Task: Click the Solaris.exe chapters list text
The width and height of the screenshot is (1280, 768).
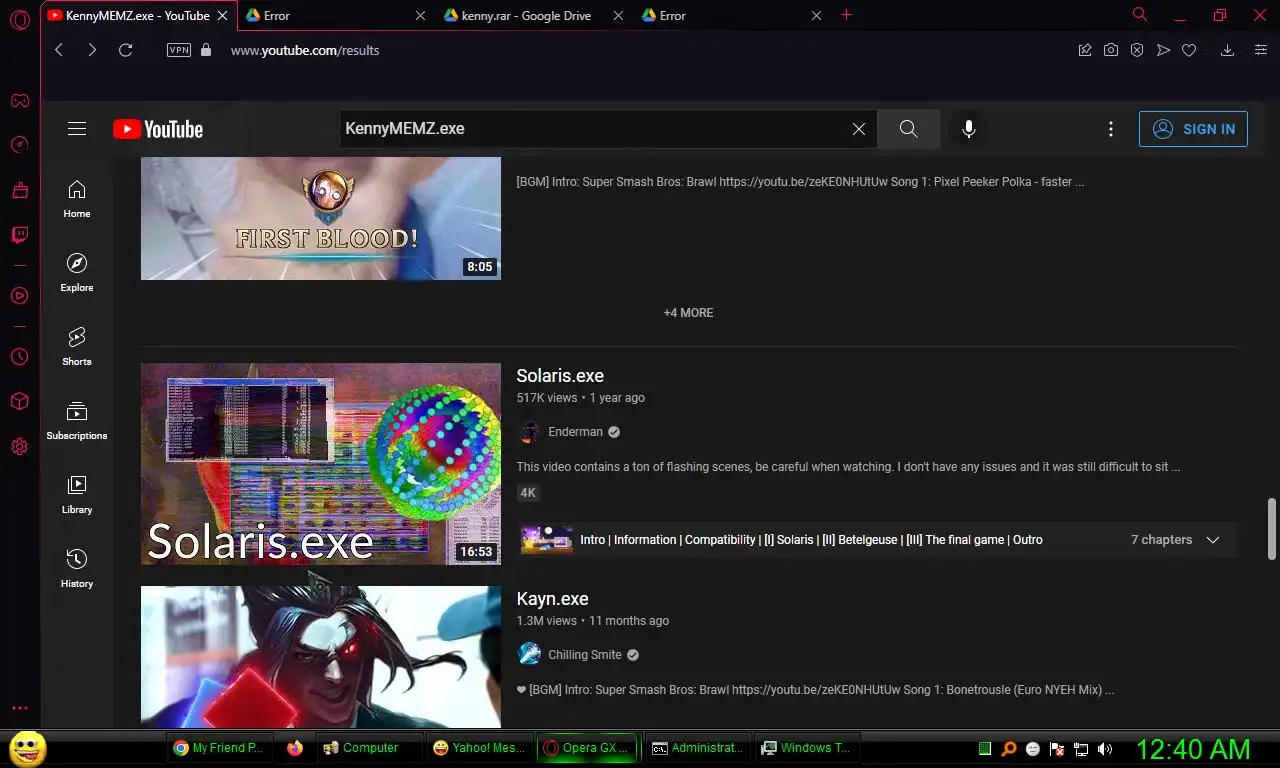Action: tap(811, 540)
